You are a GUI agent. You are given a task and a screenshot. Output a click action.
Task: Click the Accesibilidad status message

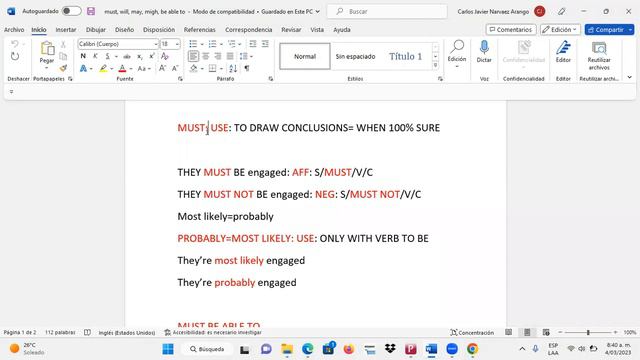pyautogui.click(x=213, y=332)
